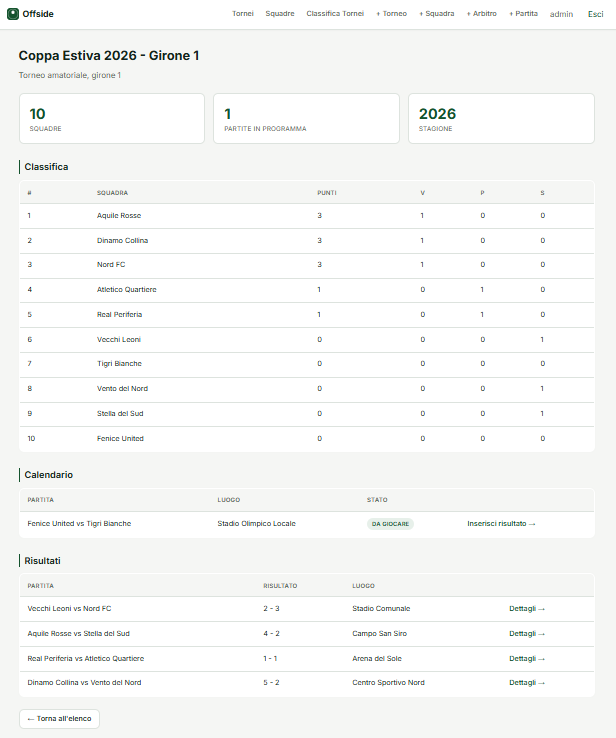Screen dimensions: 616x738
Task: Open the Tornei menu item
Action: tap(243, 14)
